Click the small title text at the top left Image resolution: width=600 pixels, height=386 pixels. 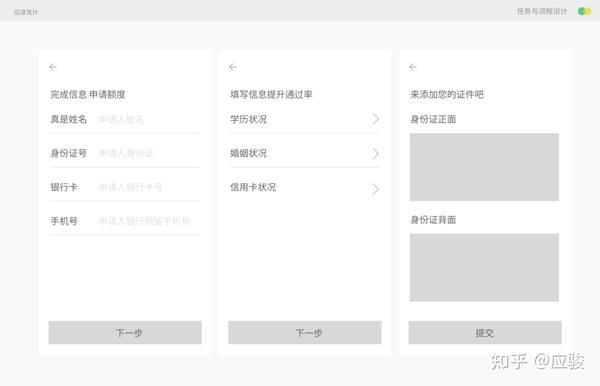[x=26, y=12]
